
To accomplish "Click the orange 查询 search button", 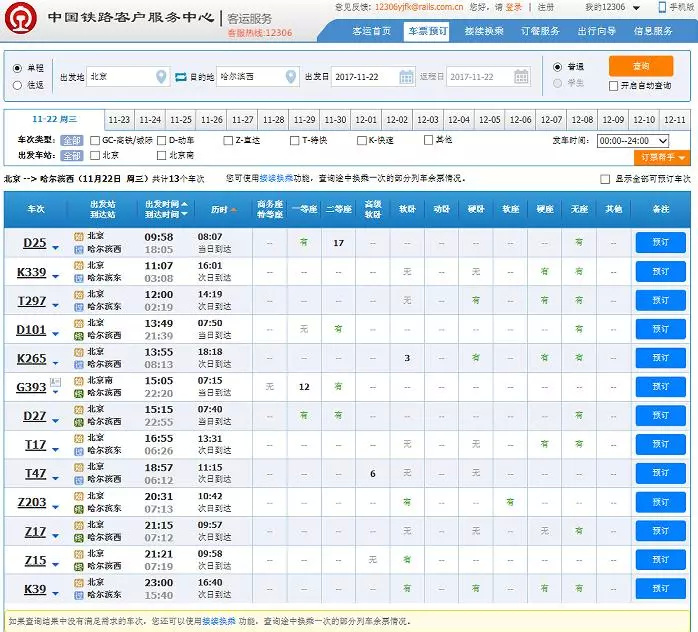I will 641,66.
